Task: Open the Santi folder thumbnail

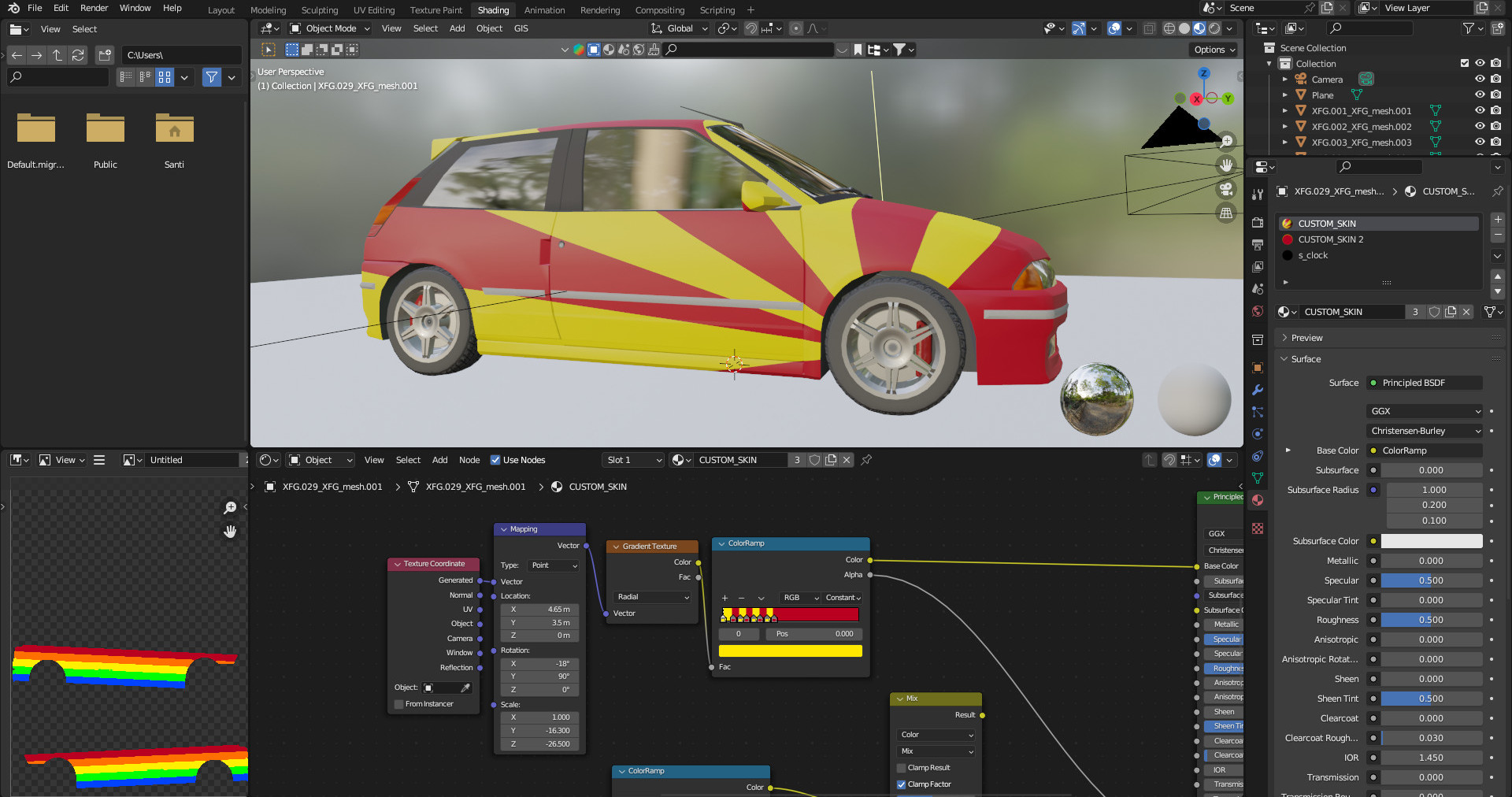Action: click(174, 128)
